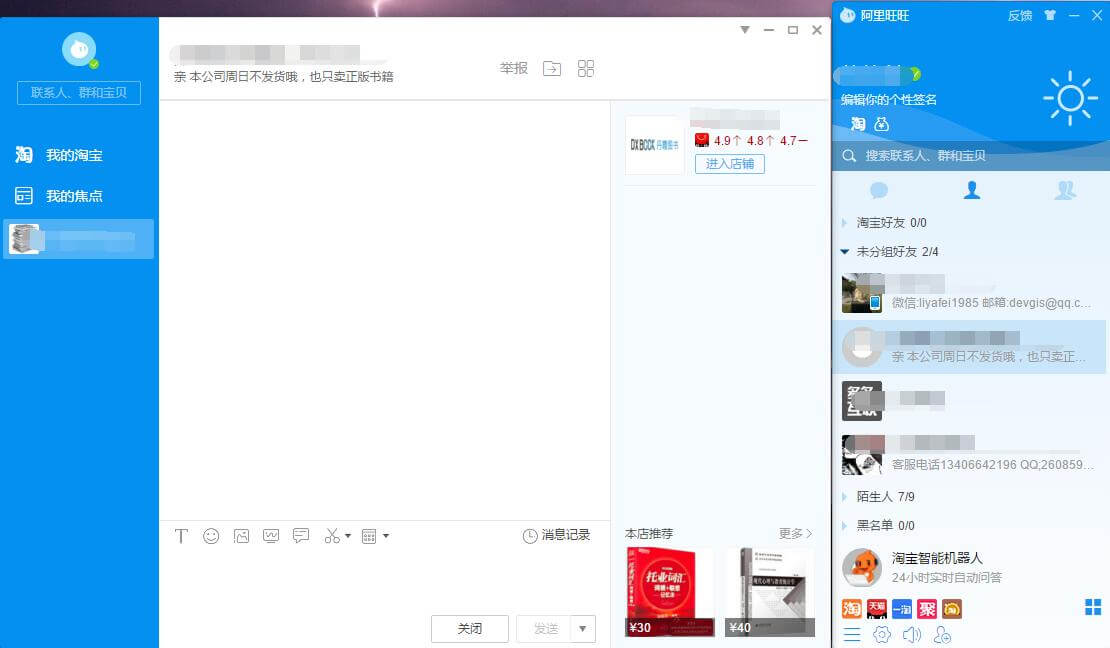The image size is (1110, 648).
Task: Click 反馈 feedback in 阿里旺旺 title bar
Action: pyautogui.click(x=1020, y=16)
